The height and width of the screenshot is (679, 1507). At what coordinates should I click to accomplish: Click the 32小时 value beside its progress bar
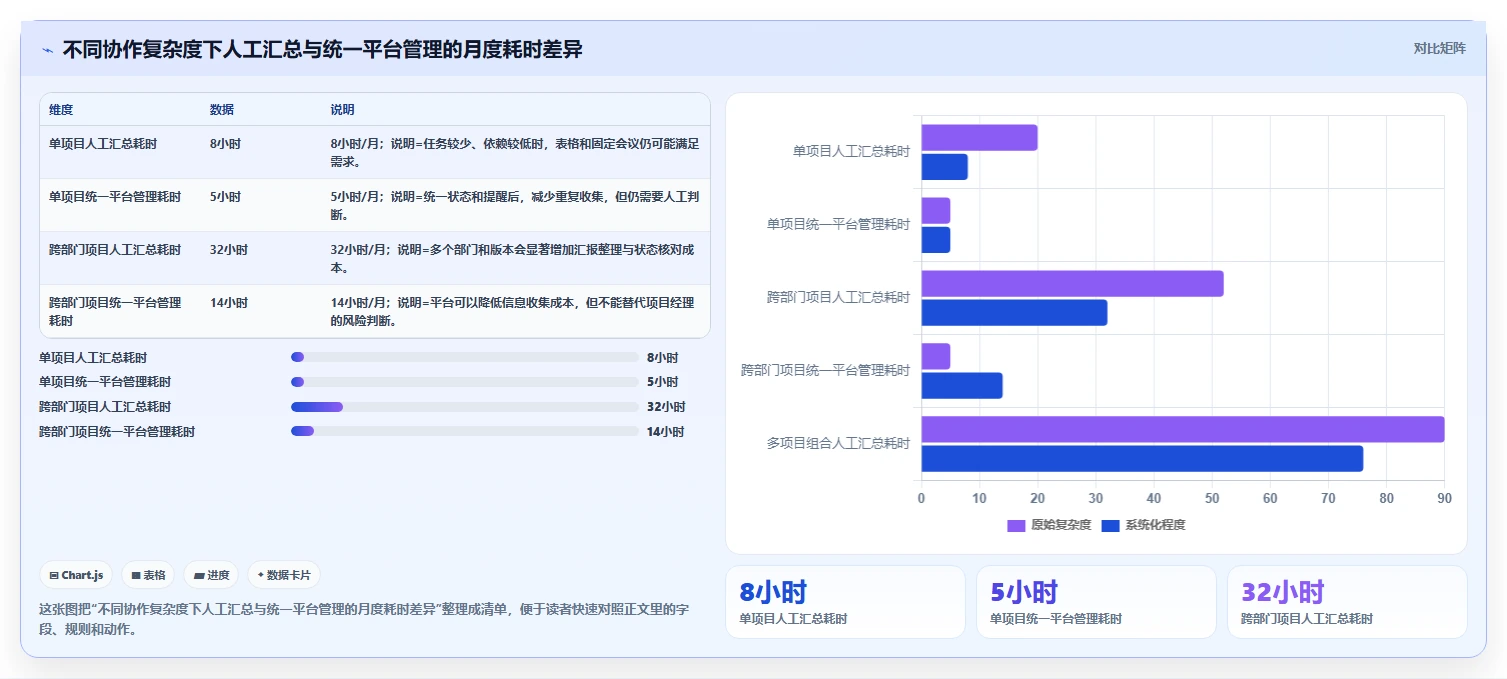(666, 407)
